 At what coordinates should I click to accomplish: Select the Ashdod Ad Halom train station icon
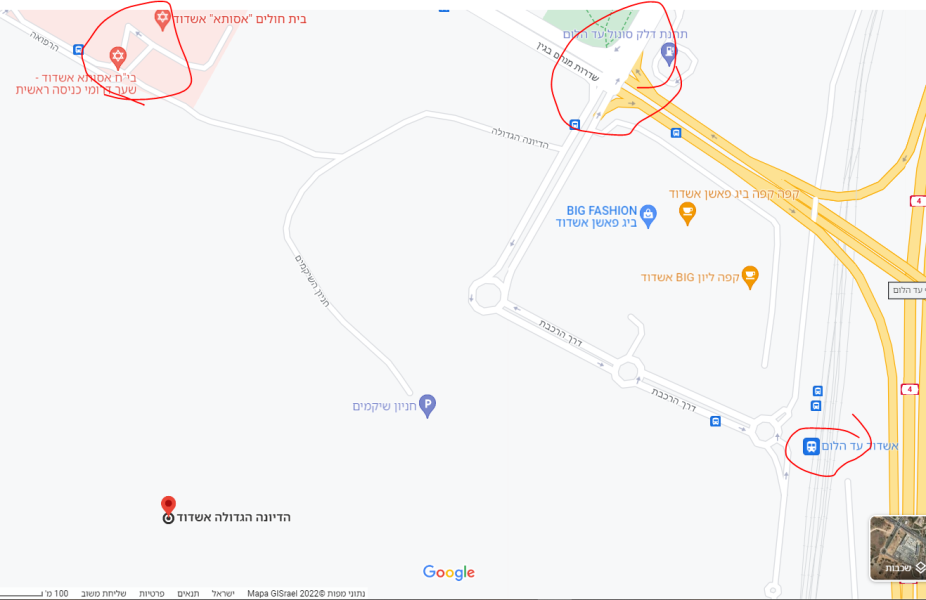811,446
